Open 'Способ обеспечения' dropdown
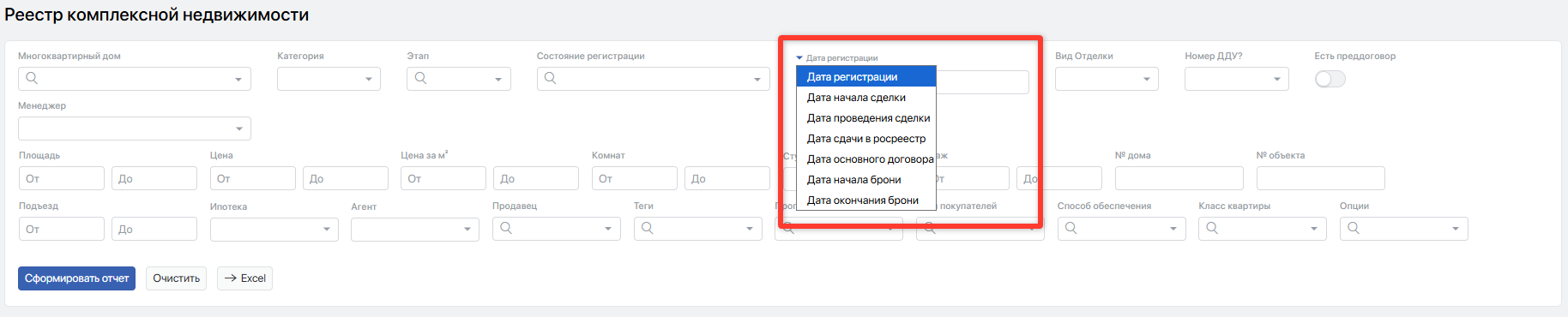Viewport: 1568px width, 317px height. pos(1122,229)
